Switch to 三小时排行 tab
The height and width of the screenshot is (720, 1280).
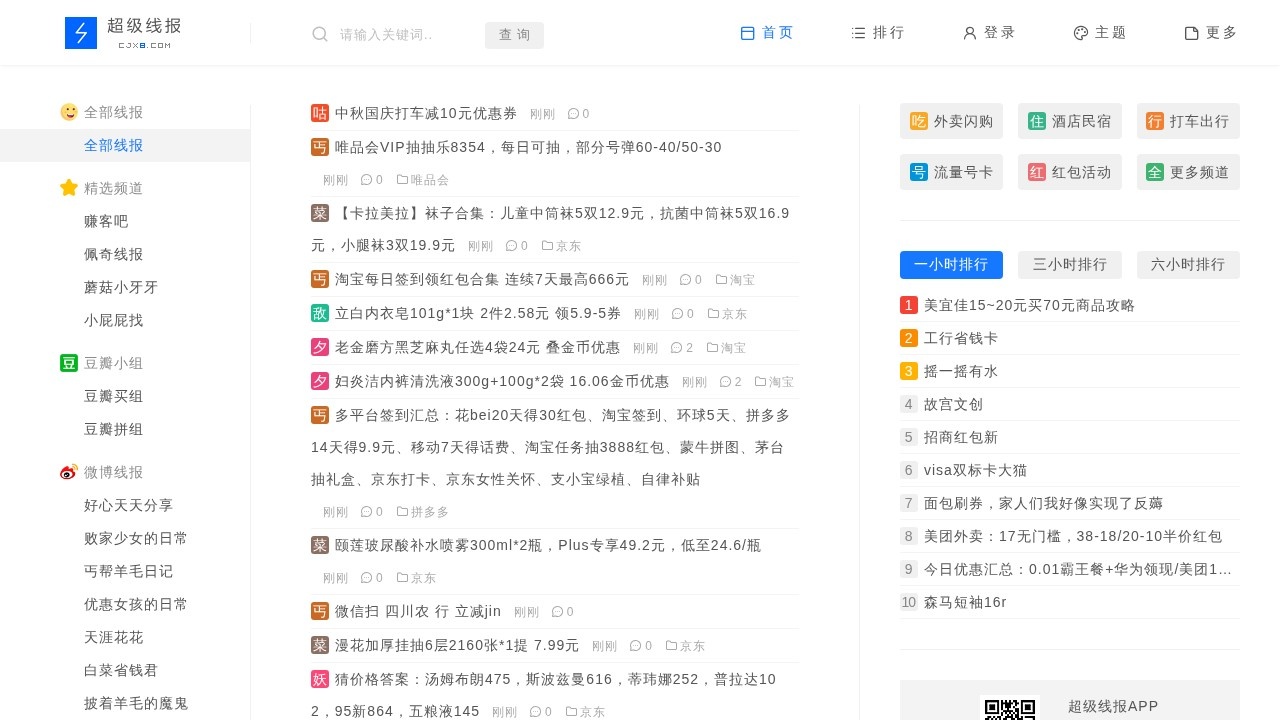[1069, 265]
